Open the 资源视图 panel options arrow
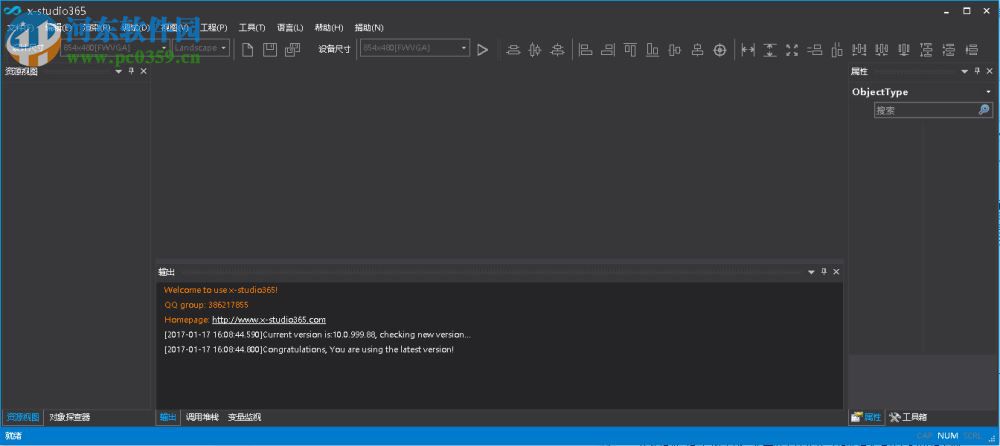1000x446 pixels. pyautogui.click(x=119, y=71)
